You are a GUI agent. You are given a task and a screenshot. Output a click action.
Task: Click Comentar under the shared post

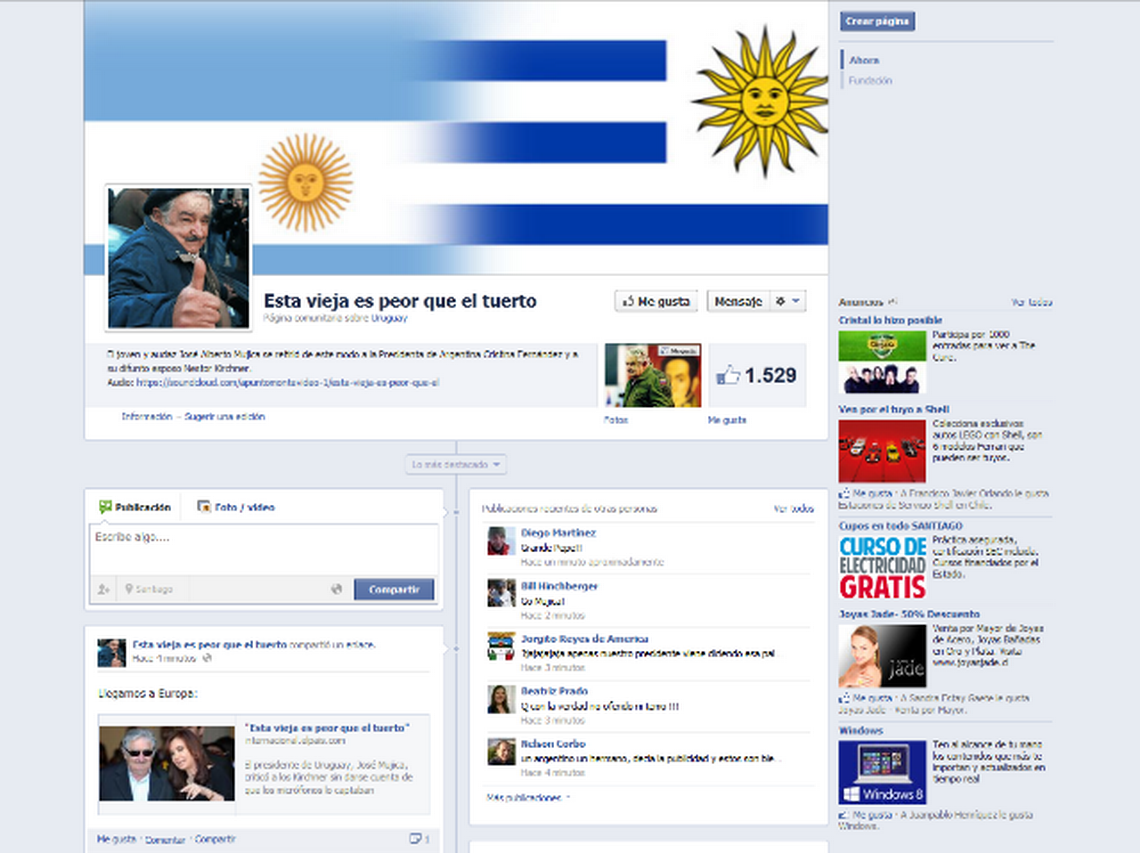165,839
